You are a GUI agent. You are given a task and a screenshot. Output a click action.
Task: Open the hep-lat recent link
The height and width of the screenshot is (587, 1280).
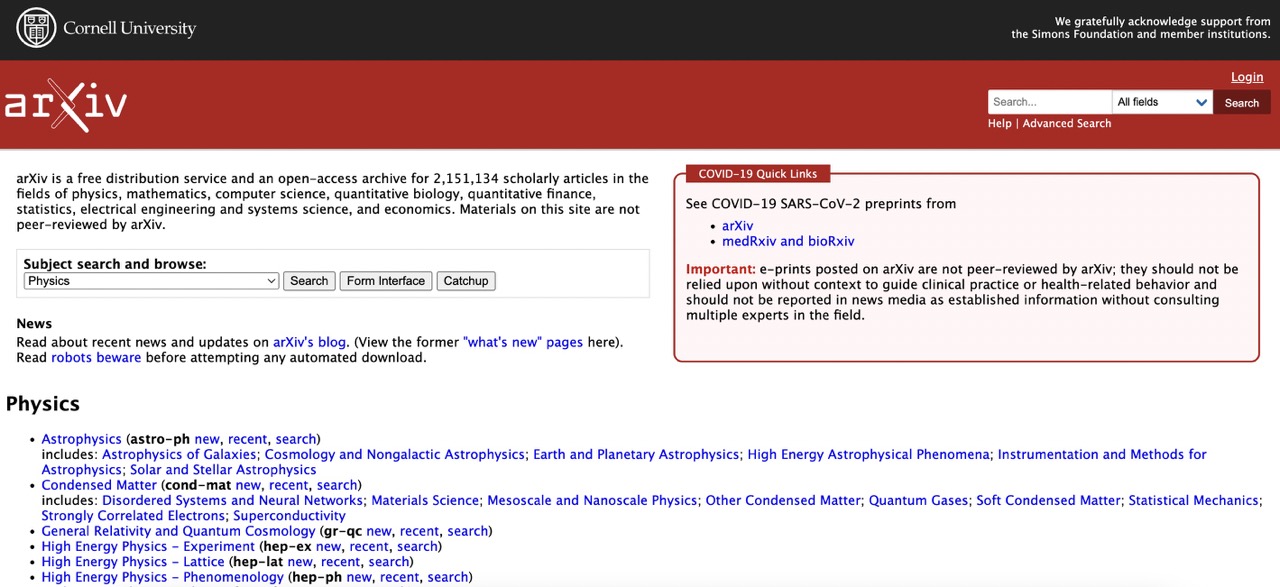[340, 562]
